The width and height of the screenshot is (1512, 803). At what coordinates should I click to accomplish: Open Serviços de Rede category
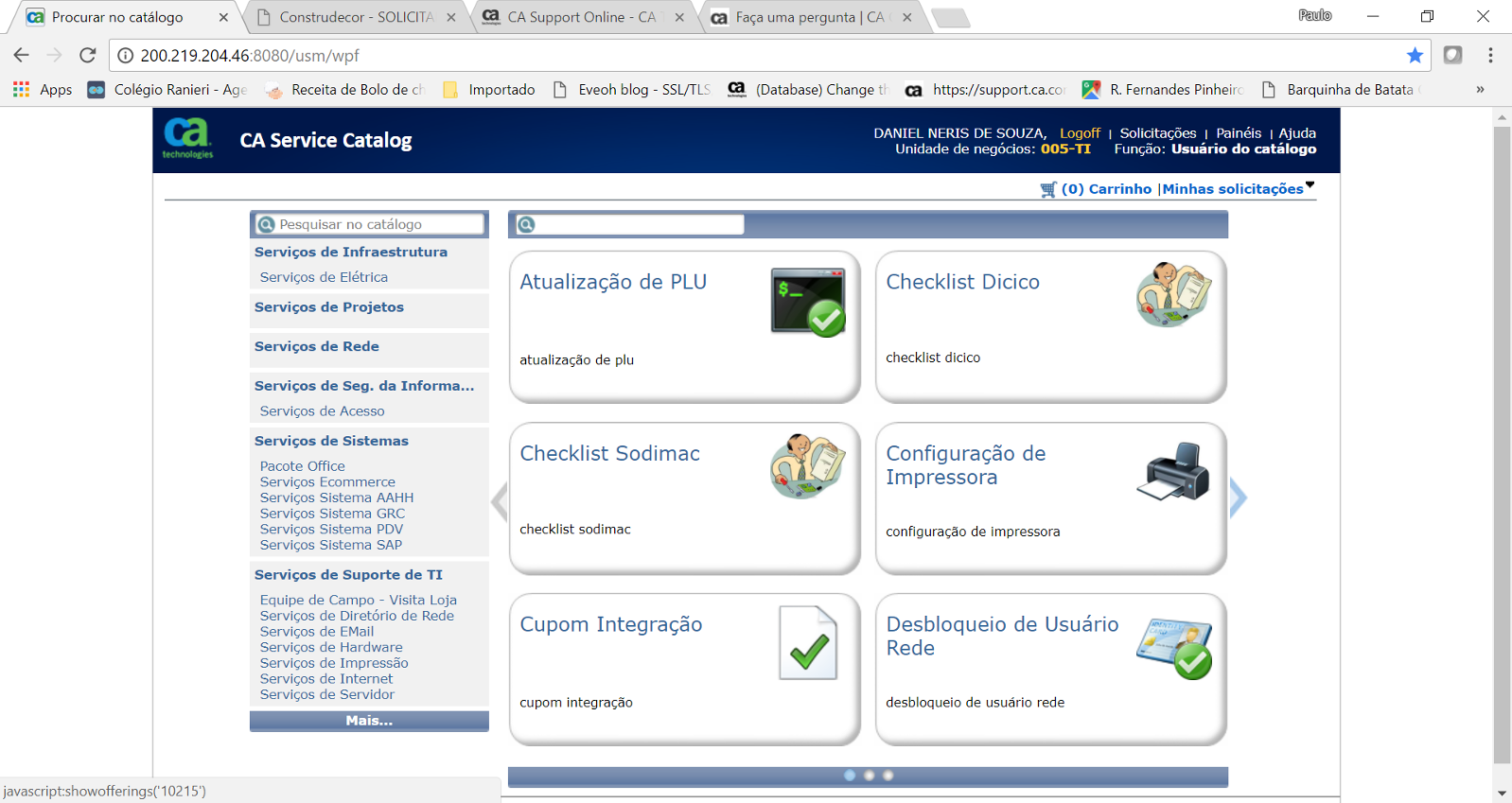pos(317,347)
